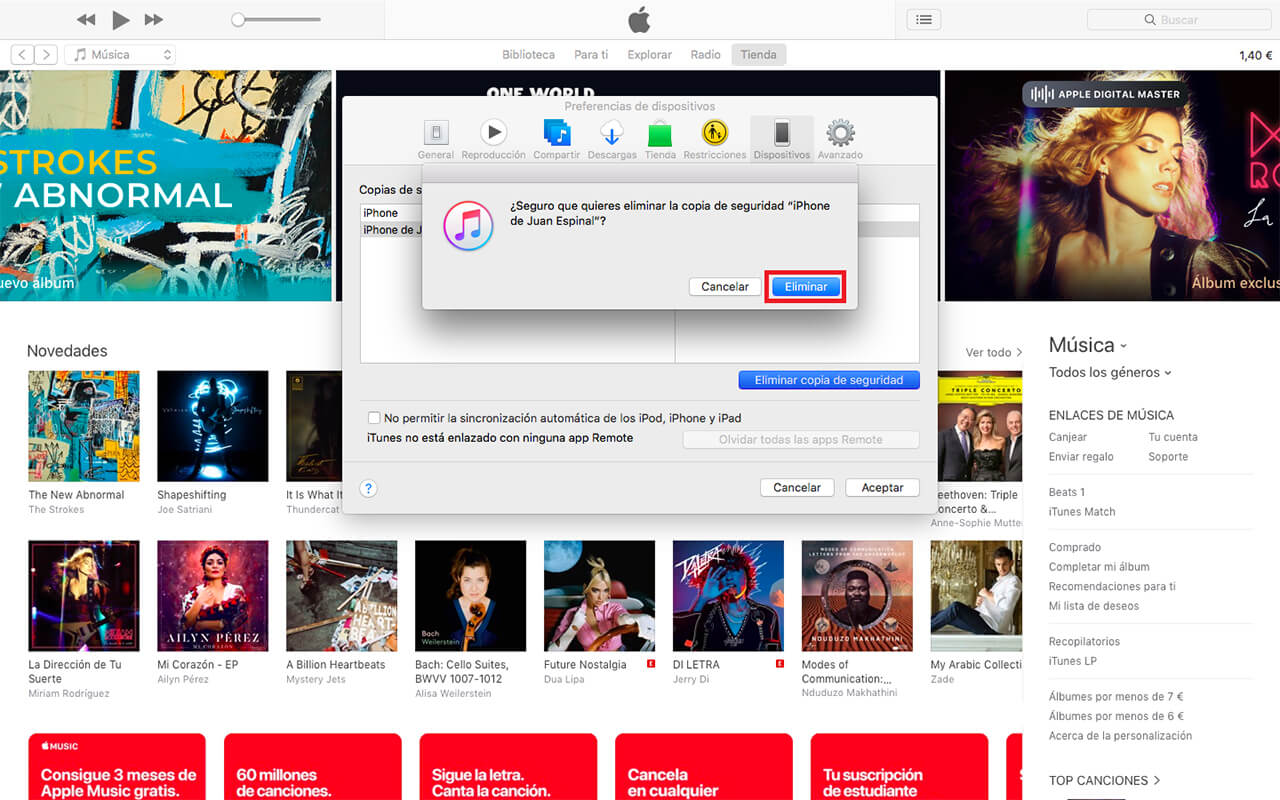Switch to the Radio tab
Viewport: 1280px width, 800px height.
pos(705,55)
